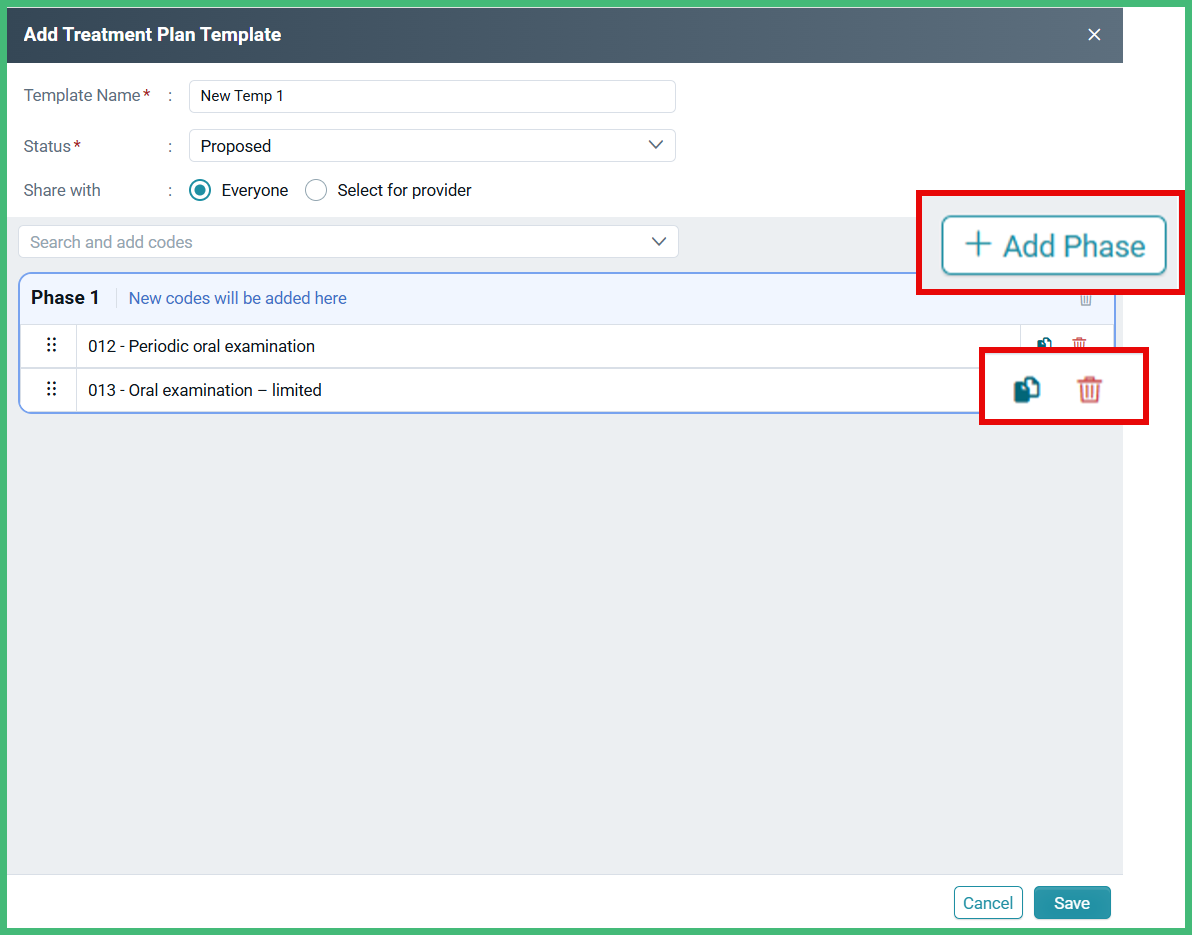Choose the Select for provider option

coord(315,190)
